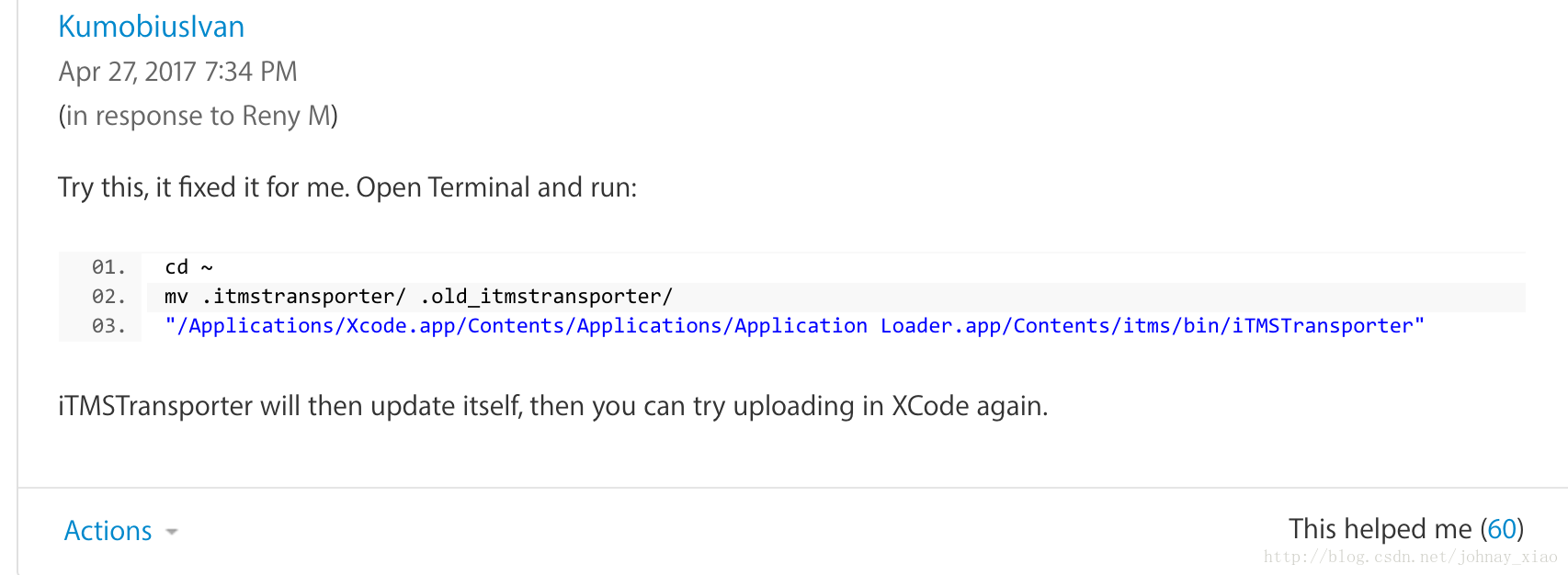Click iTMSTransporter word starting the closing sentence
This screenshot has height=575, width=1568.
(x=155, y=406)
